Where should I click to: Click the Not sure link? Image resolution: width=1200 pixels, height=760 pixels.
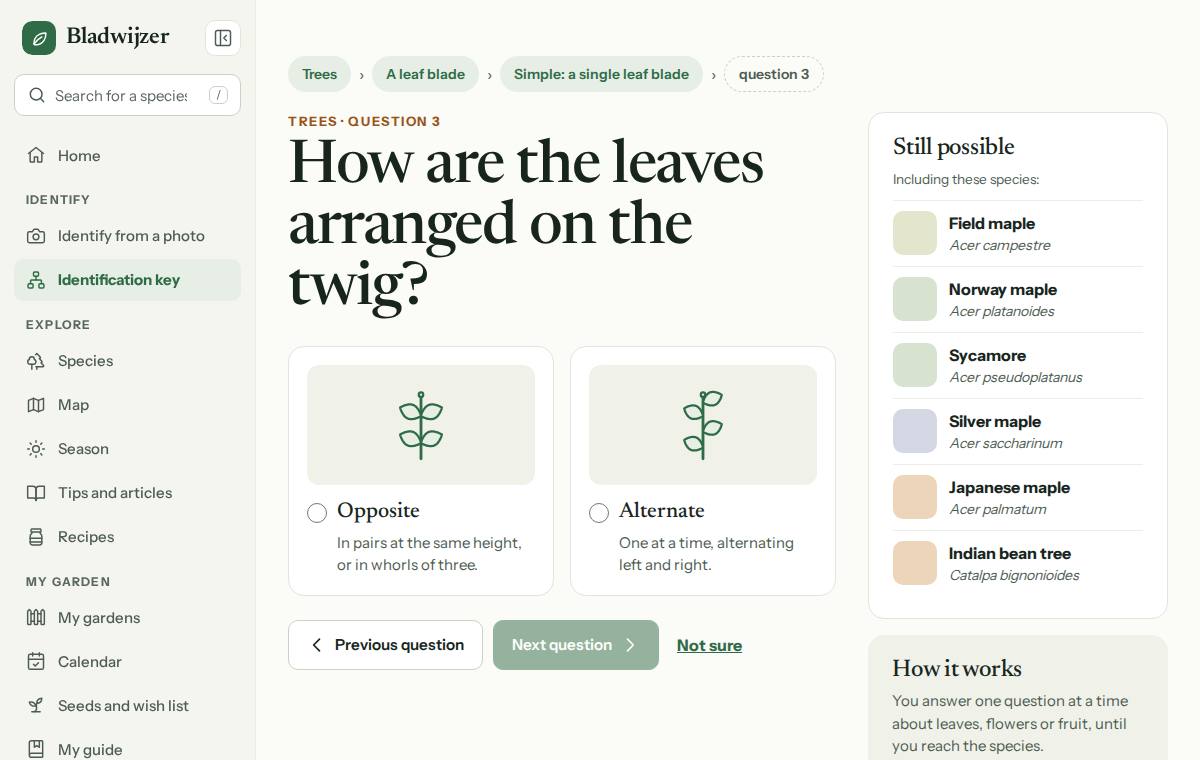(709, 646)
